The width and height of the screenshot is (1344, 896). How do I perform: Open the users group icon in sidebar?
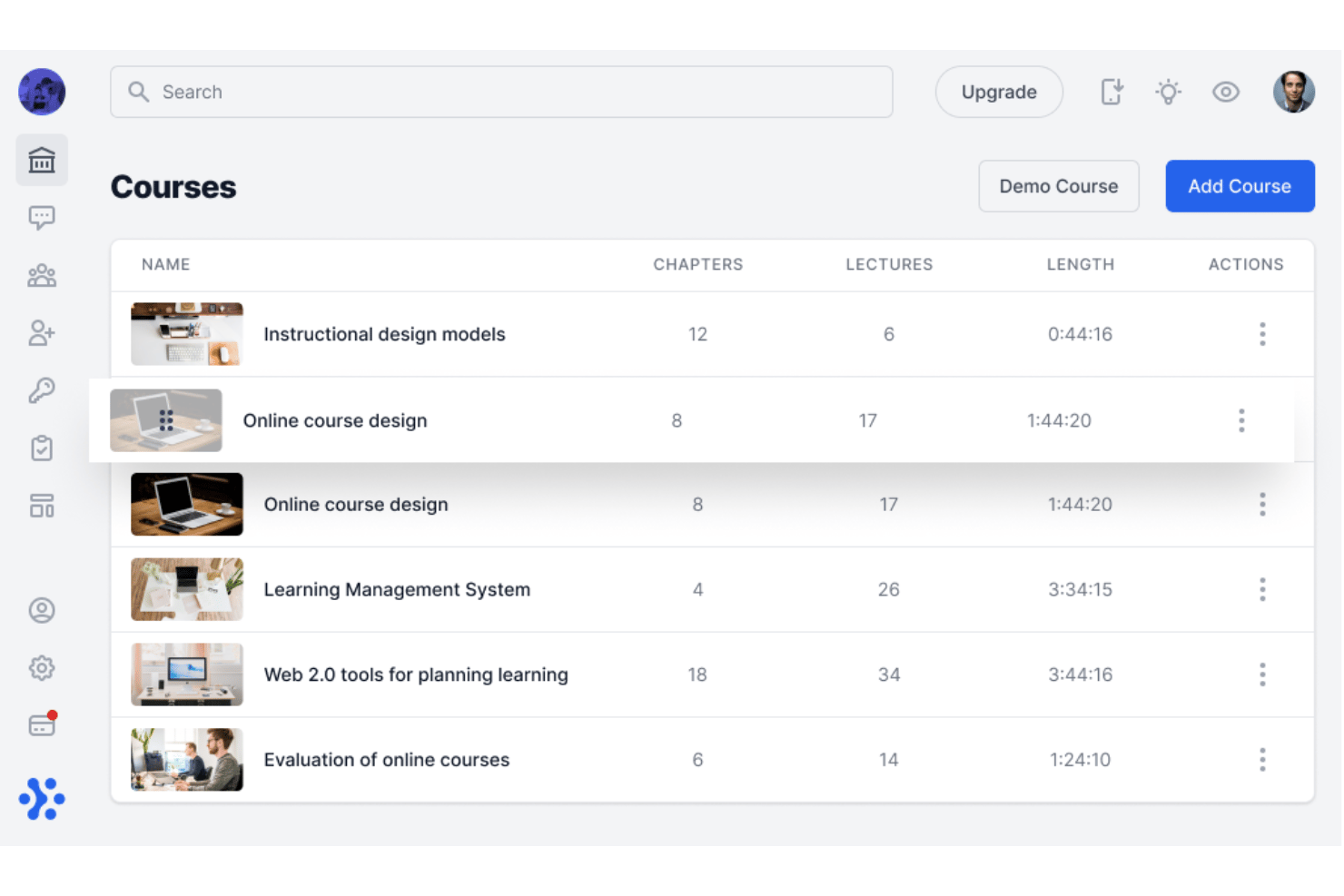pos(42,276)
